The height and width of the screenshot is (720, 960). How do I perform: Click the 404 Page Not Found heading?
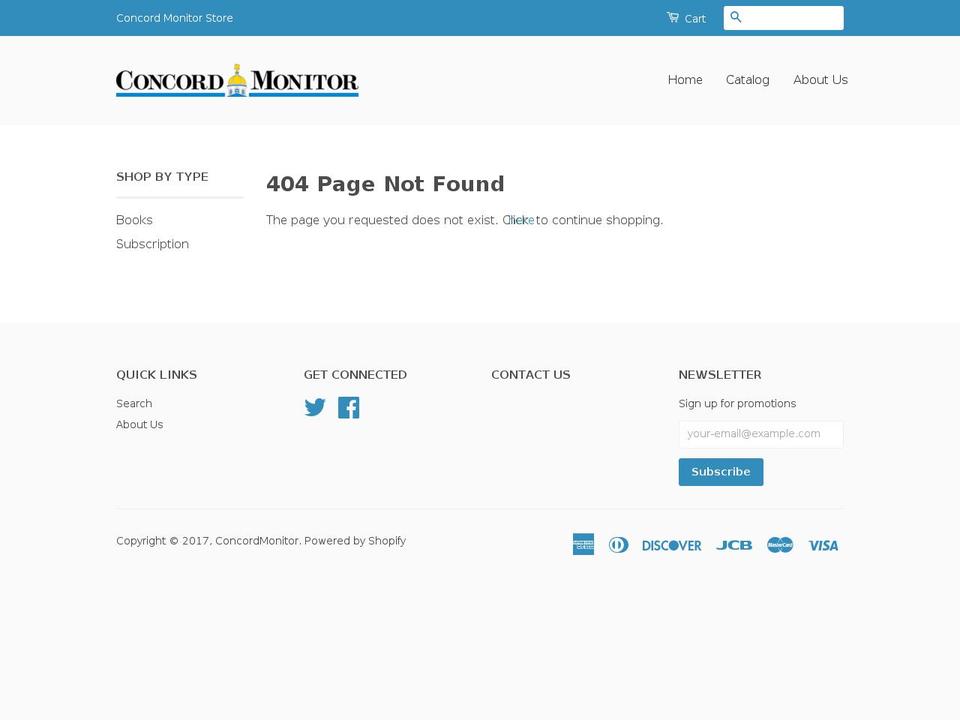pos(385,184)
